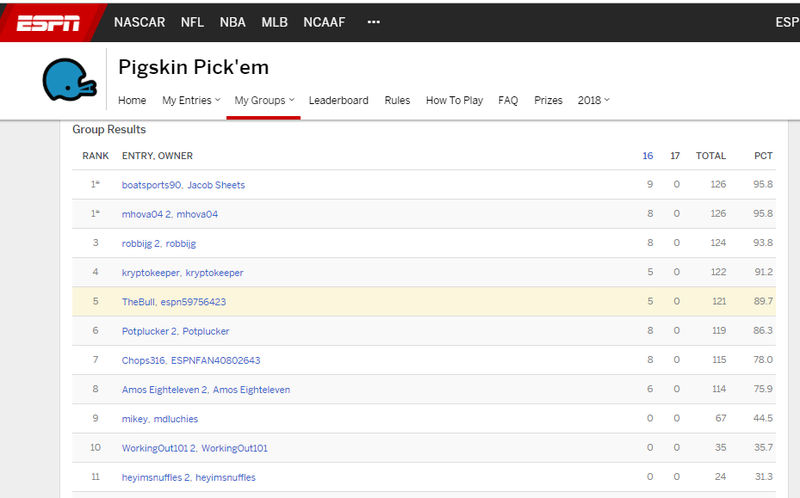Screen dimensions: 800x498
Task: Open the kryptokeeper entry
Action: 182,273
